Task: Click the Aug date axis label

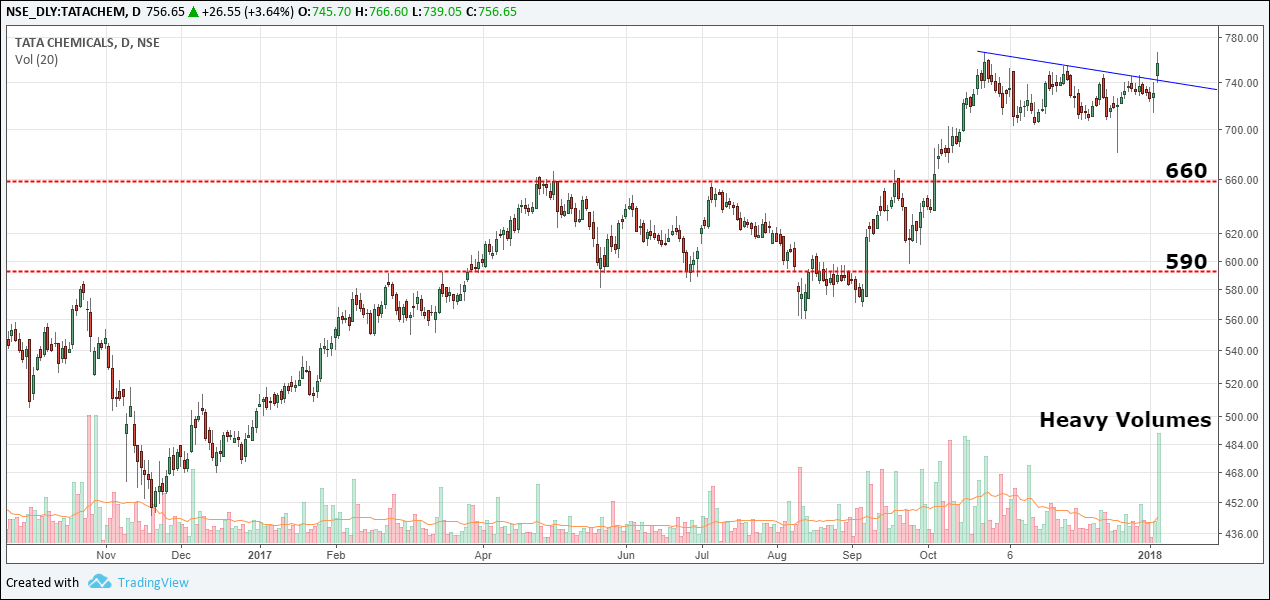Action: pyautogui.click(x=777, y=554)
